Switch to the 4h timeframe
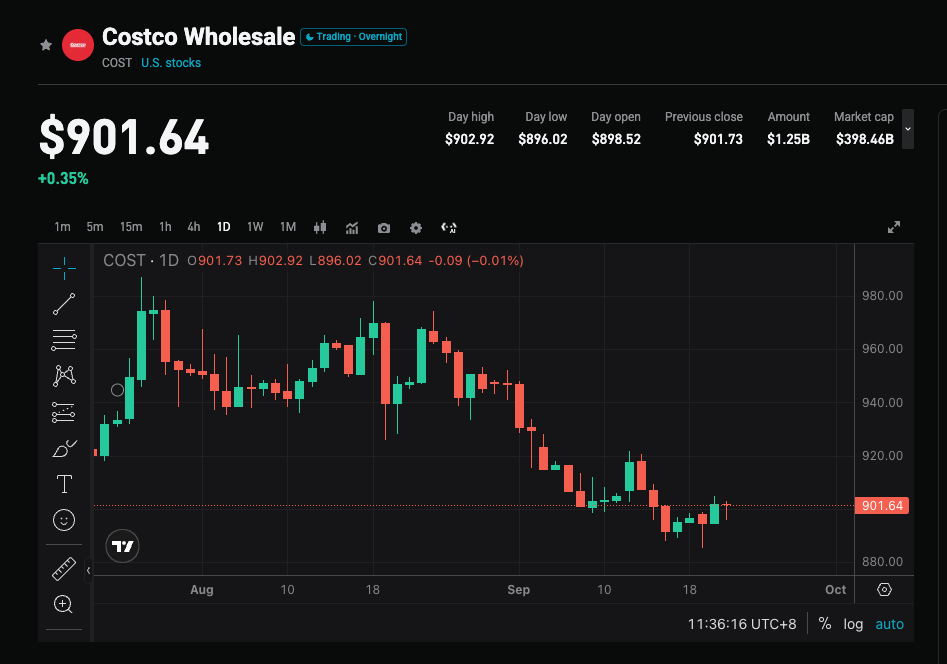Screen dimensions: 947x664 point(194,227)
